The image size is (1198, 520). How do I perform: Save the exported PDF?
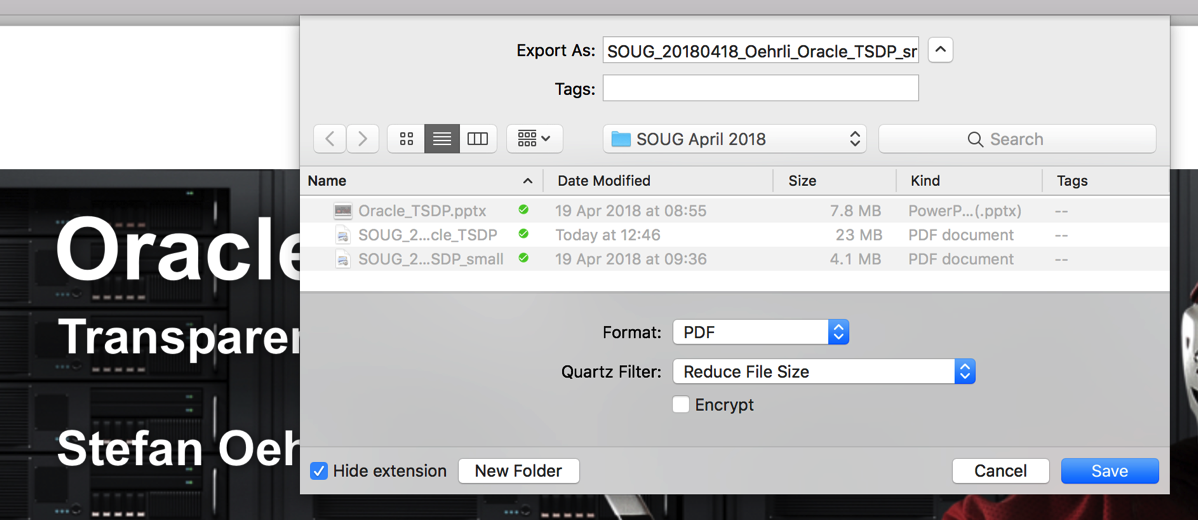(1109, 471)
